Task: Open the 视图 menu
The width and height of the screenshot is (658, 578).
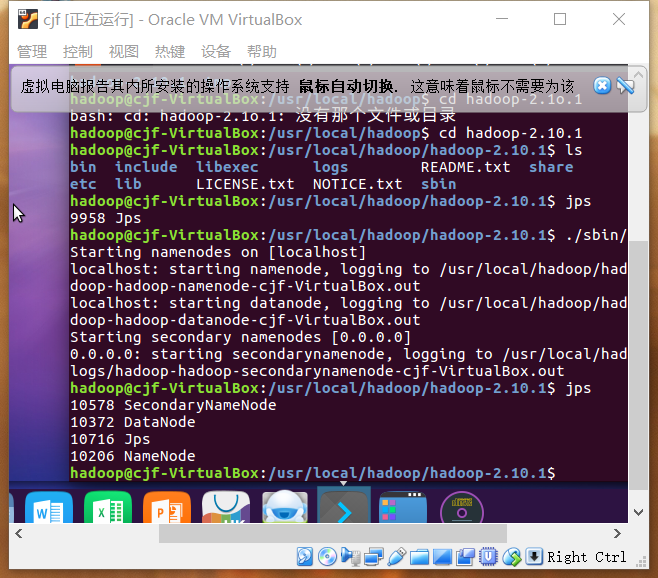Action: (124, 52)
